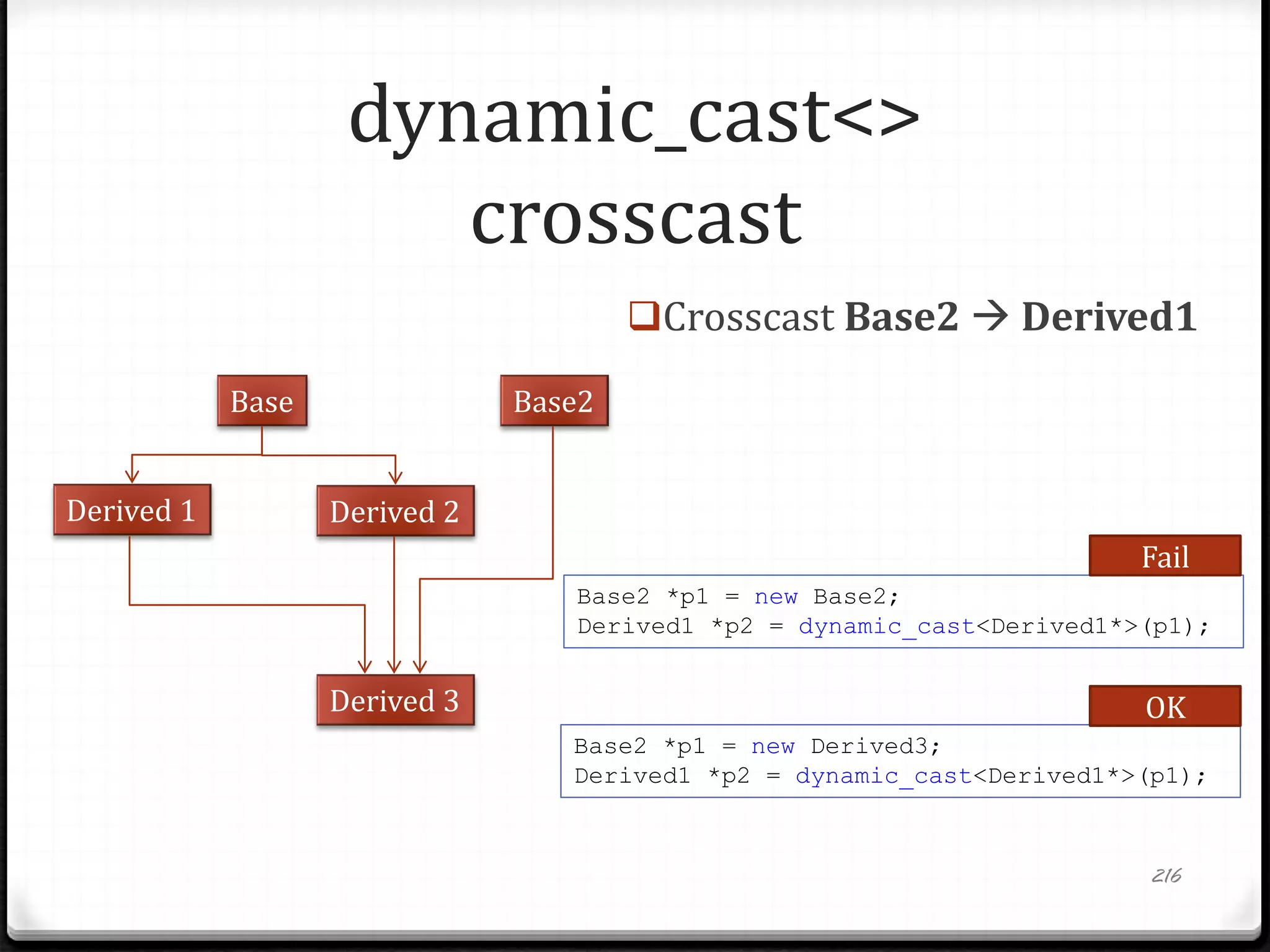Click the slide number 216

point(1166,876)
